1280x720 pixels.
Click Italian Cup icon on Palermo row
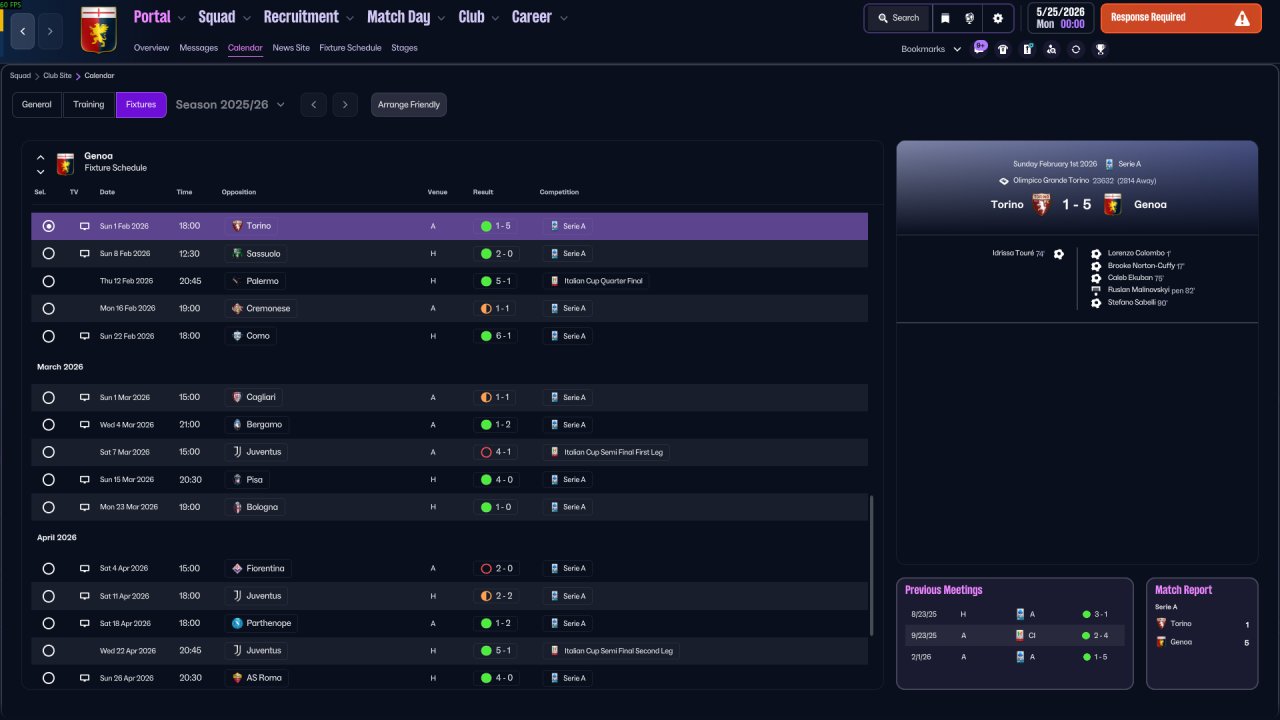click(555, 281)
